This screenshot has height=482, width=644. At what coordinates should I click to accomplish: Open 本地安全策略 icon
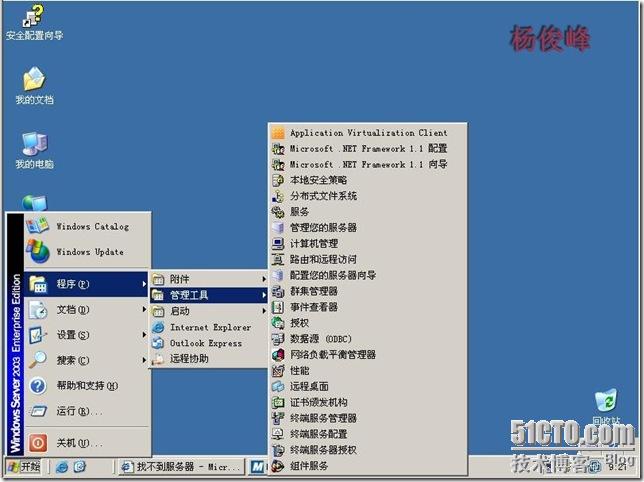tap(278, 180)
